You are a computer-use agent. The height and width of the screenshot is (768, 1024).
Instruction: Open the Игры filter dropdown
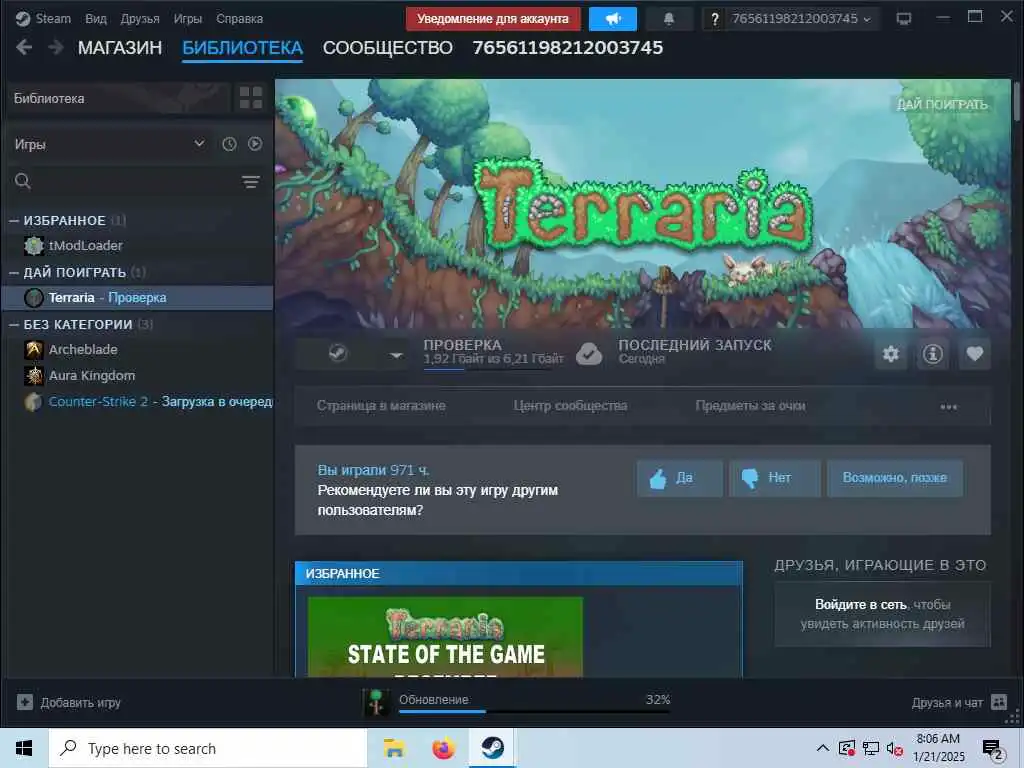coord(110,144)
